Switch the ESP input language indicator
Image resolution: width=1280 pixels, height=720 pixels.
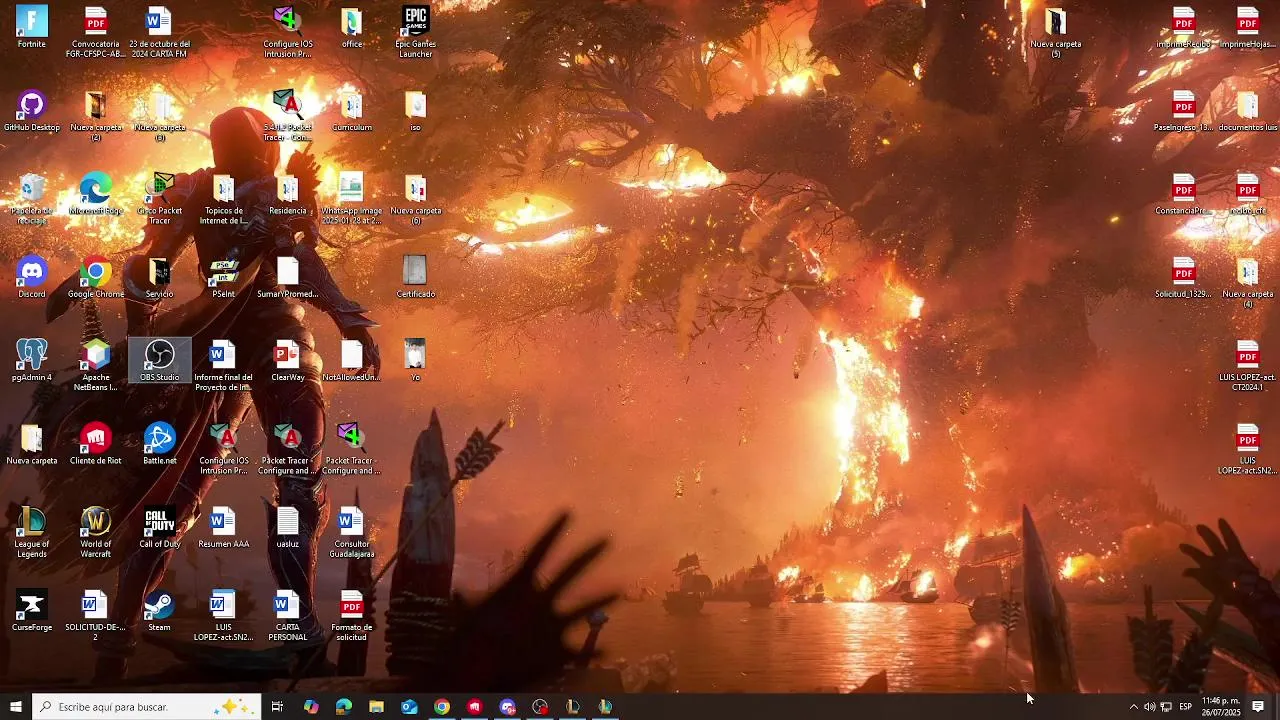[x=1185, y=707]
